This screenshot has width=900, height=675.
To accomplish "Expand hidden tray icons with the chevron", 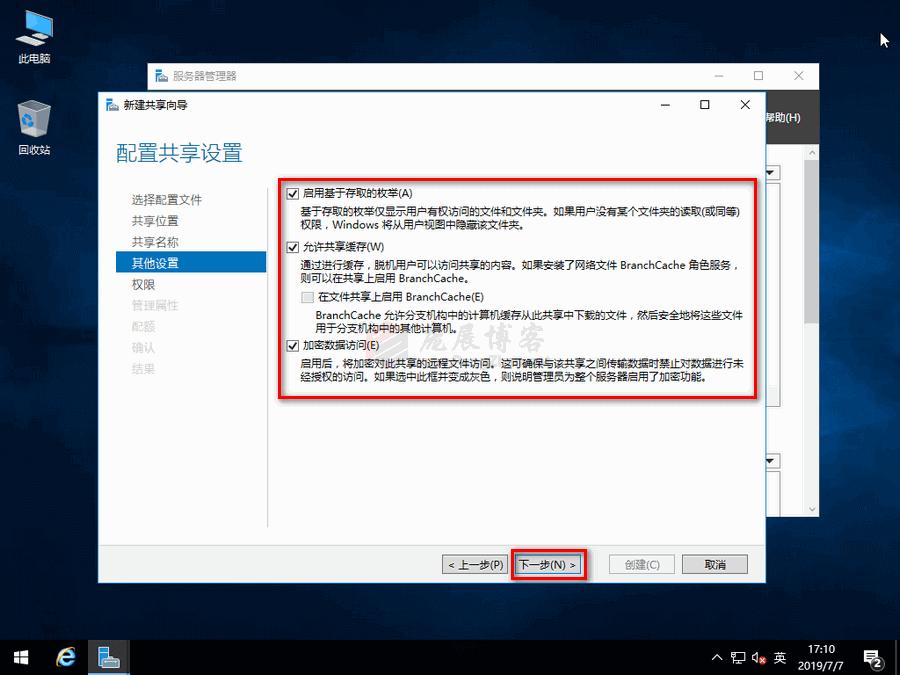I will (x=716, y=657).
